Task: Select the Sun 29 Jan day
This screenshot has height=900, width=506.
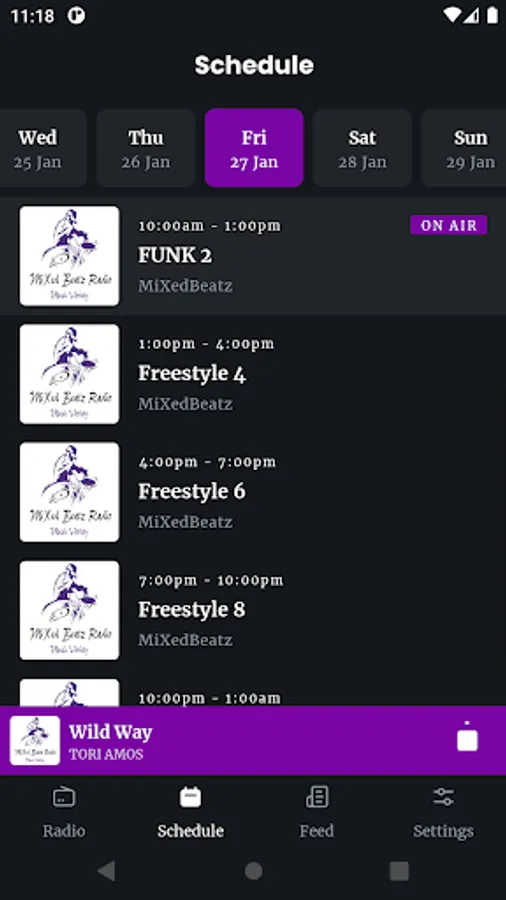Action: coord(466,148)
